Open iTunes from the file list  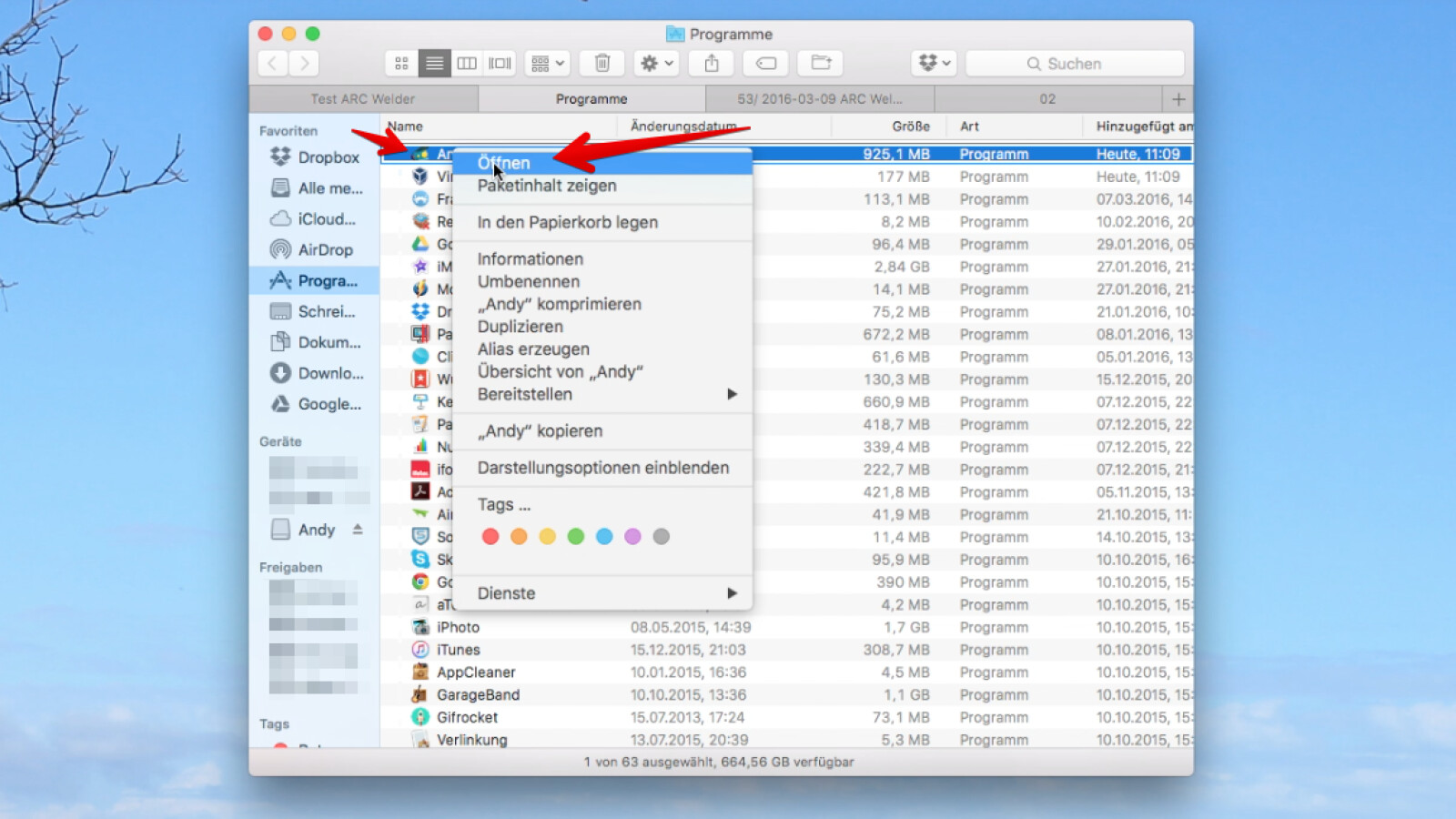click(457, 649)
